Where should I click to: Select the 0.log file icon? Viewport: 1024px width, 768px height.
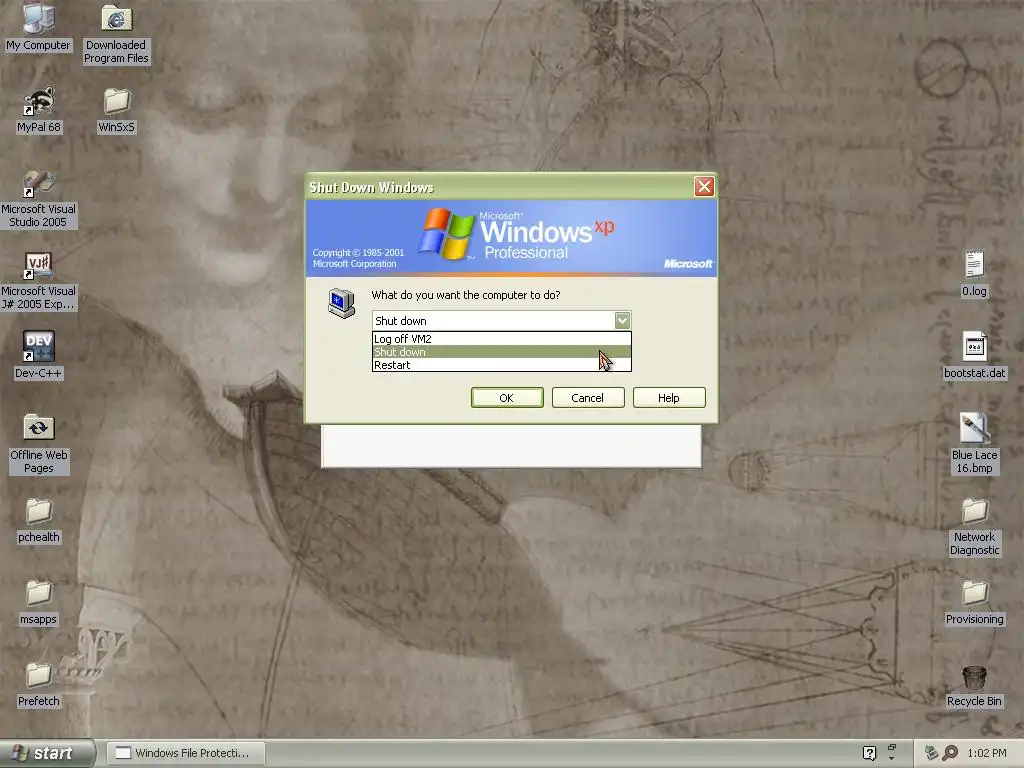pos(974,274)
